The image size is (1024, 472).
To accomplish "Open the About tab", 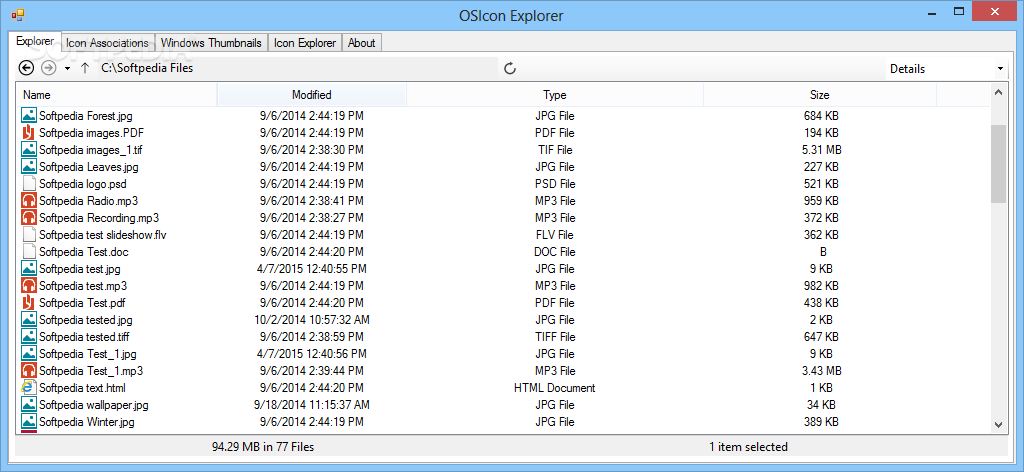I will [361, 43].
